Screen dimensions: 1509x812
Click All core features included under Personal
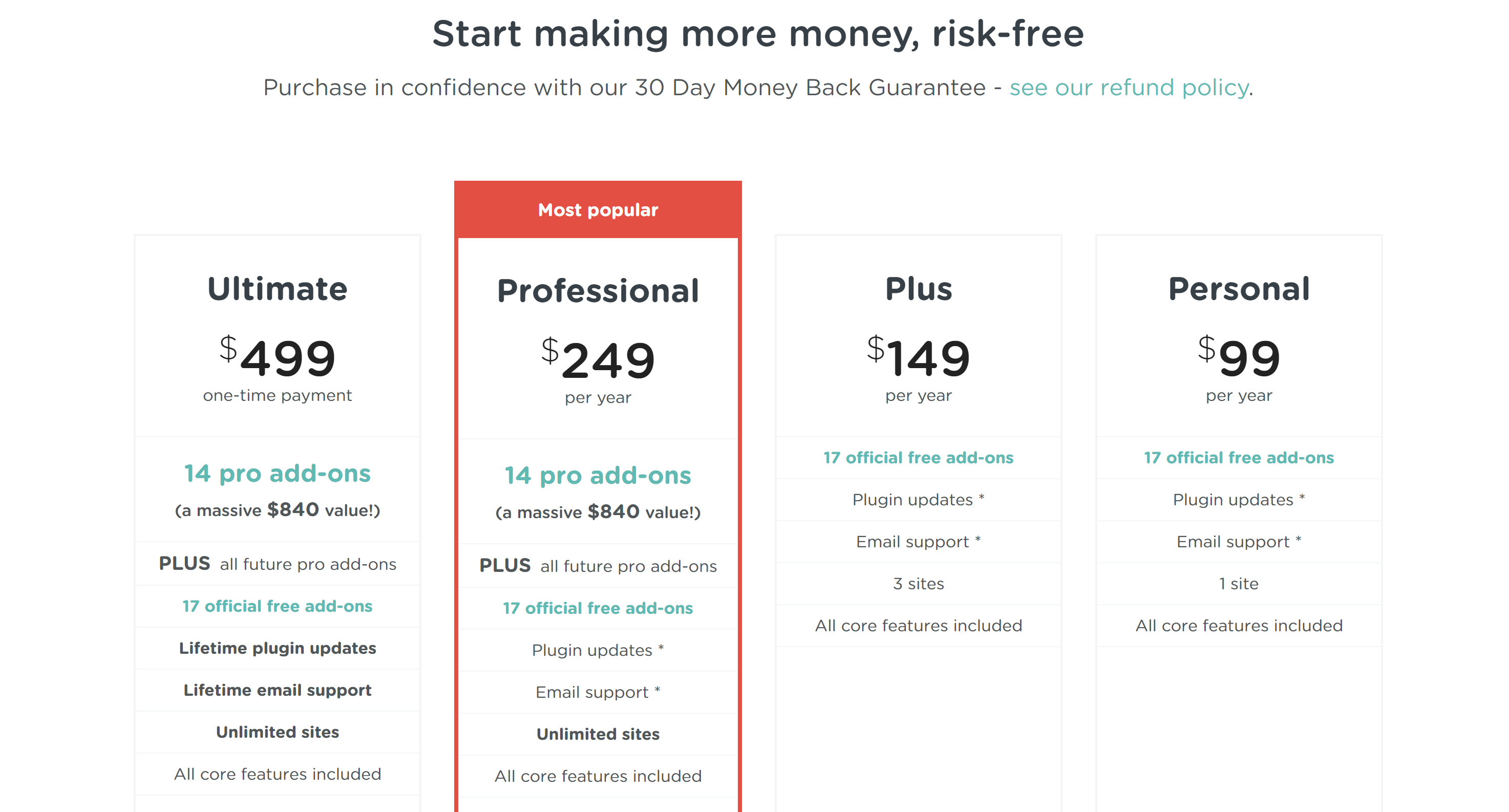point(1238,626)
